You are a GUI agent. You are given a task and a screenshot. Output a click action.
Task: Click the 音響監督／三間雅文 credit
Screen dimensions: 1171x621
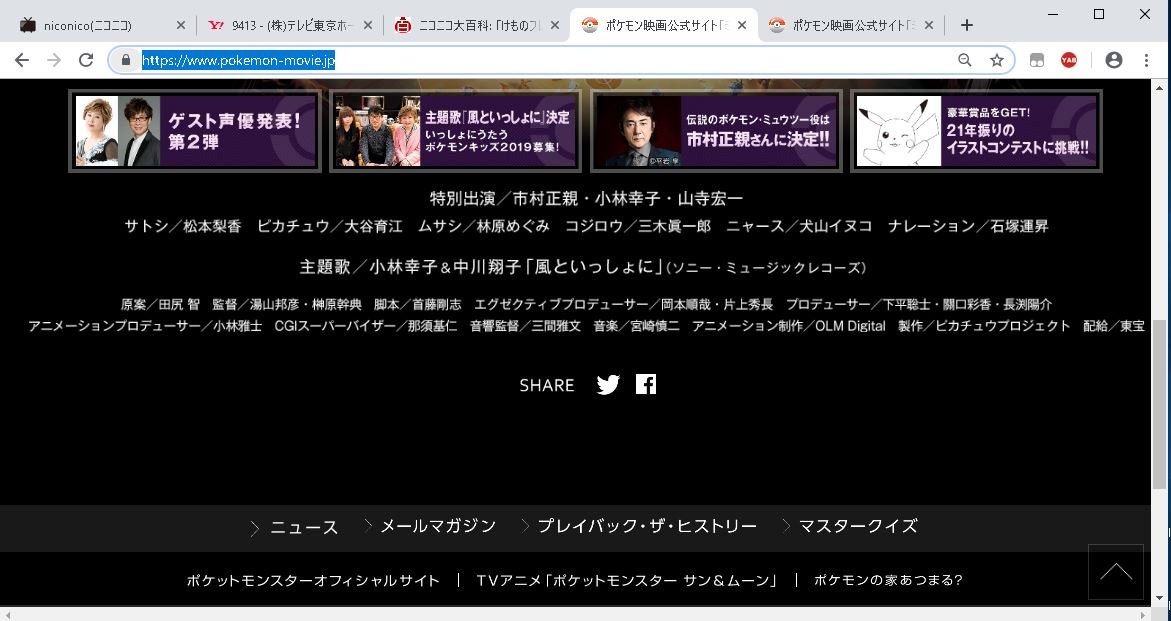pyautogui.click(x=525, y=326)
